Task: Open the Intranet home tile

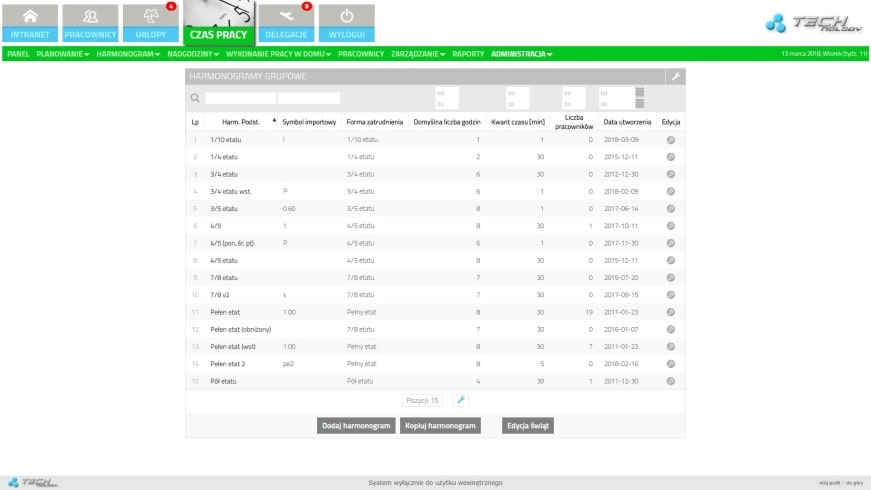Action: [x=30, y=22]
